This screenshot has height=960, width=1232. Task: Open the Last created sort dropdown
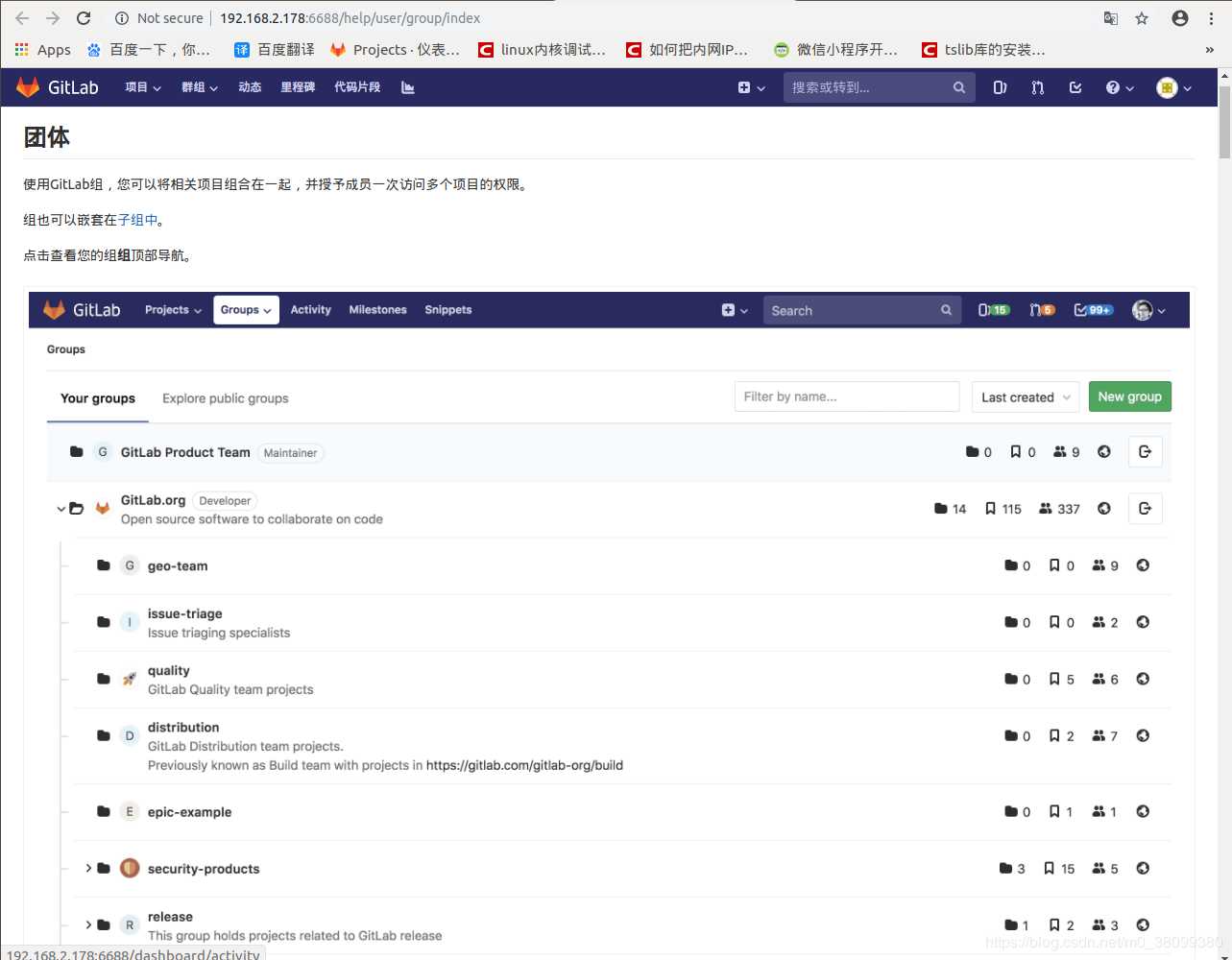pyautogui.click(x=1026, y=396)
